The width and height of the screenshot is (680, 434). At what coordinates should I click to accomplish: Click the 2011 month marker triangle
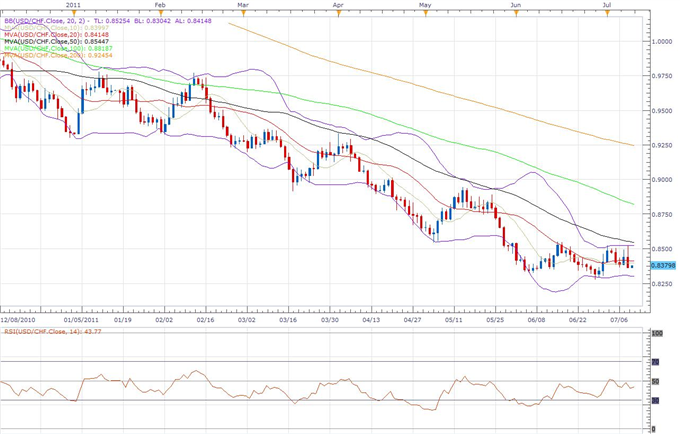tap(74, 13)
